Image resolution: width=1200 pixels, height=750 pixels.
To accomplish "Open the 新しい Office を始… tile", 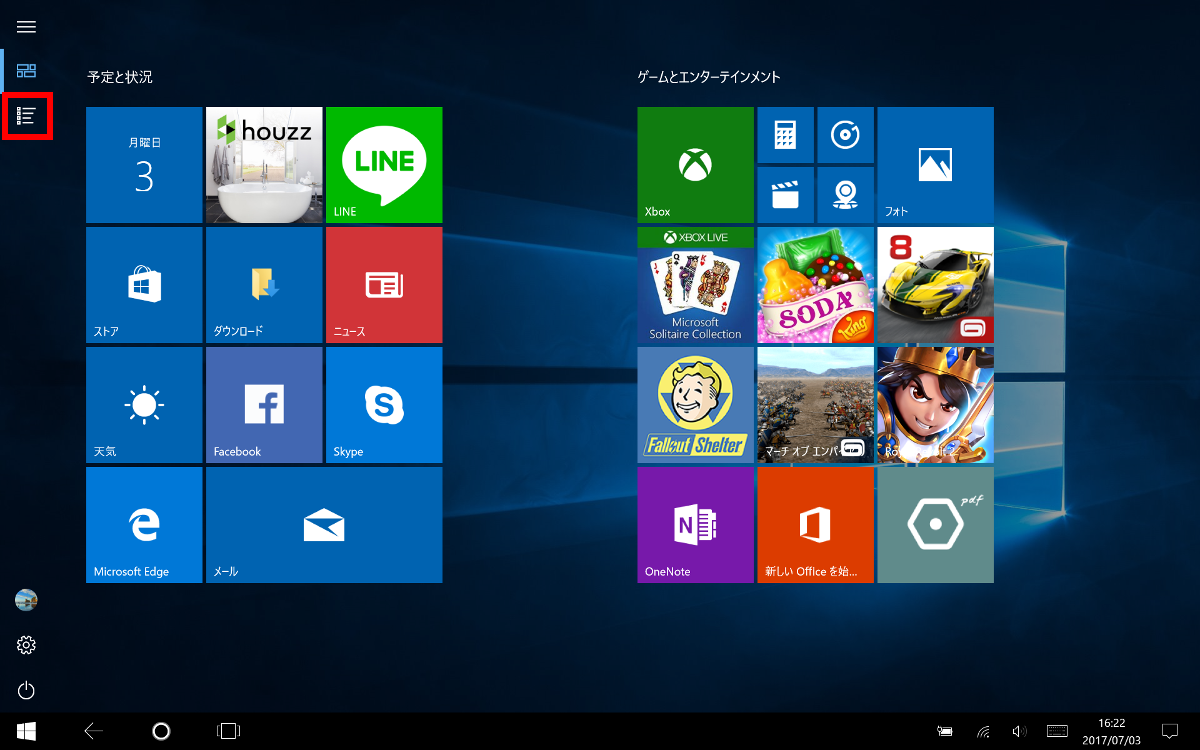I will [816, 525].
